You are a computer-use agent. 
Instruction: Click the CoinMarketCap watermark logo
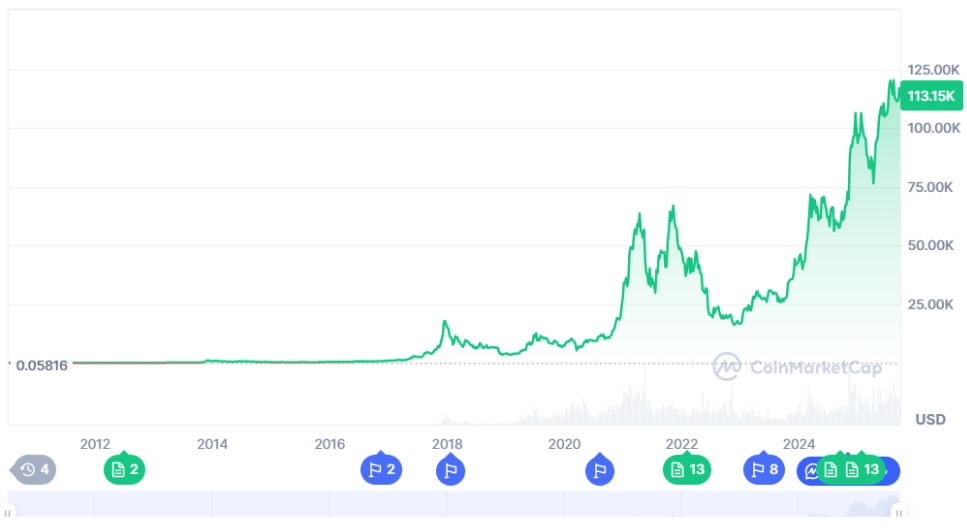797,367
